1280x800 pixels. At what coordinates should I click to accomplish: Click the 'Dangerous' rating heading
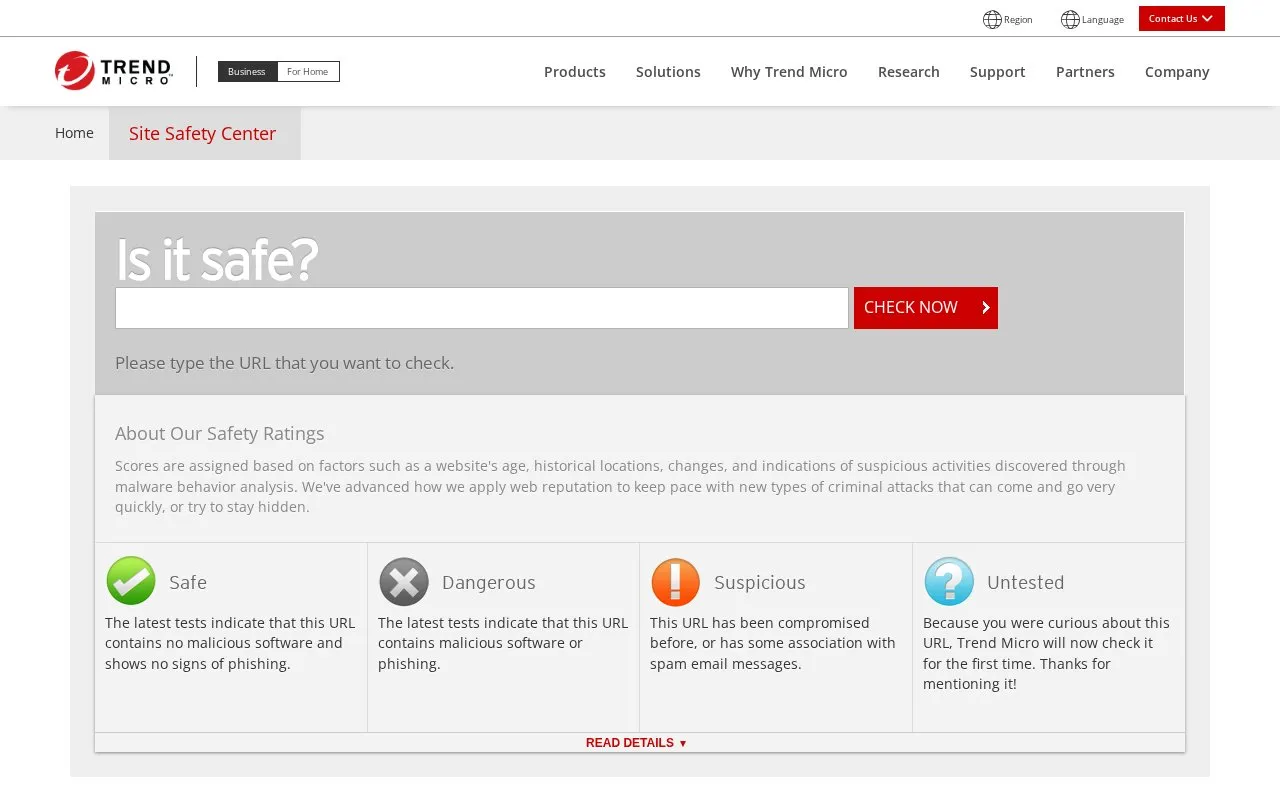[x=489, y=582]
